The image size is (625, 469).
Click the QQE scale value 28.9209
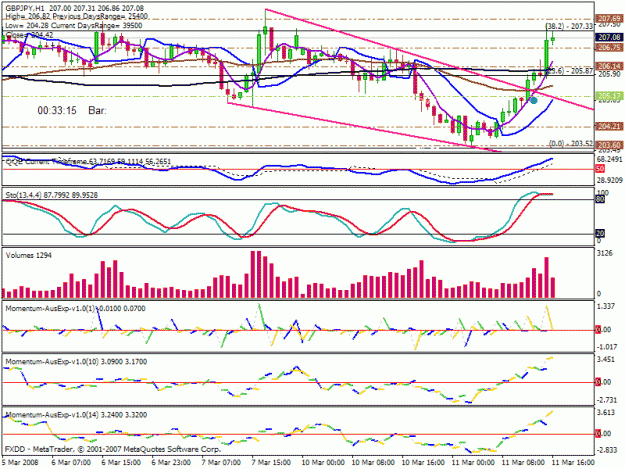[x=609, y=180]
